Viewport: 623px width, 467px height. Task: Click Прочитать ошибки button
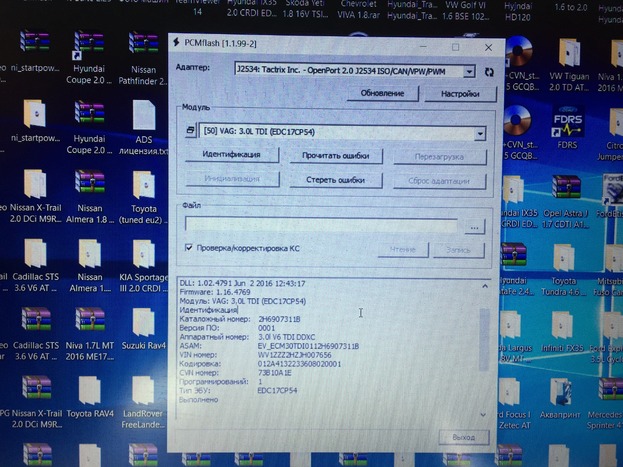click(x=336, y=155)
